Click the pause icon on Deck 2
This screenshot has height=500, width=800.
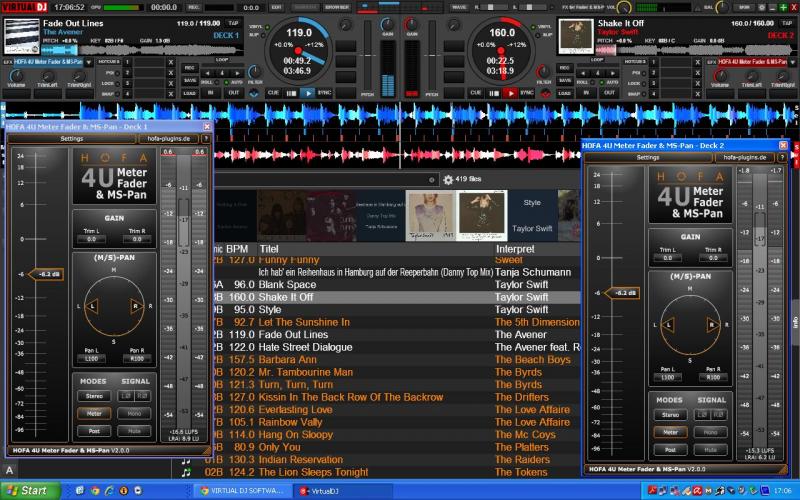pyautogui.click(x=491, y=92)
